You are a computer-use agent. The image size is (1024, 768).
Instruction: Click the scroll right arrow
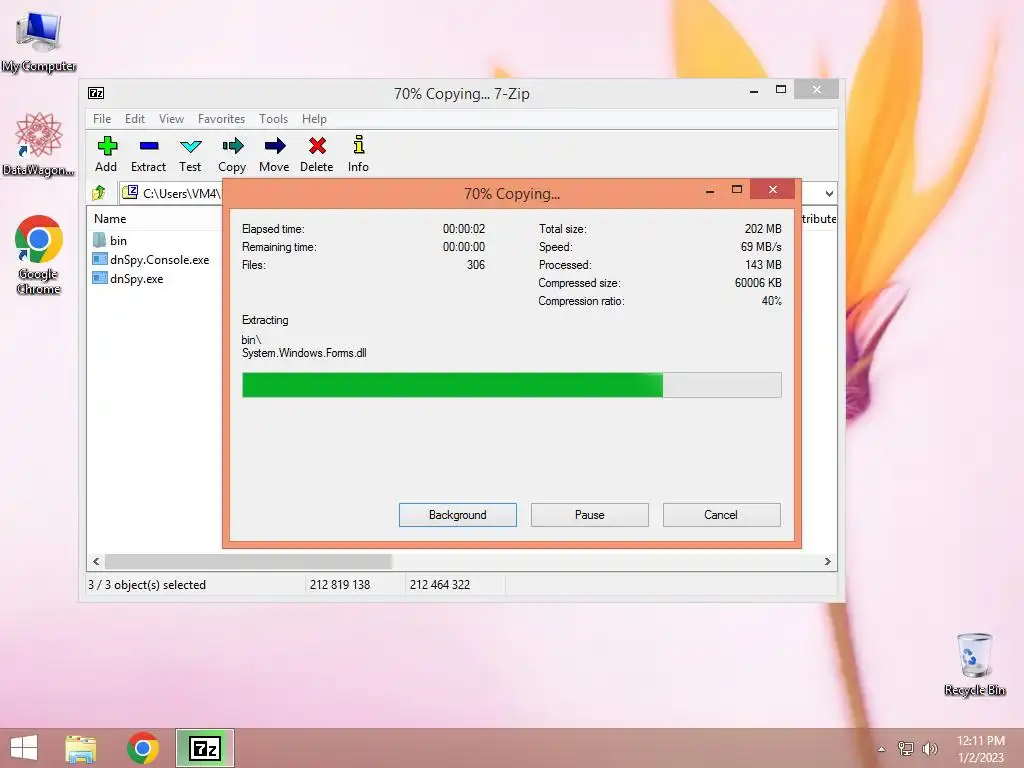click(x=827, y=562)
